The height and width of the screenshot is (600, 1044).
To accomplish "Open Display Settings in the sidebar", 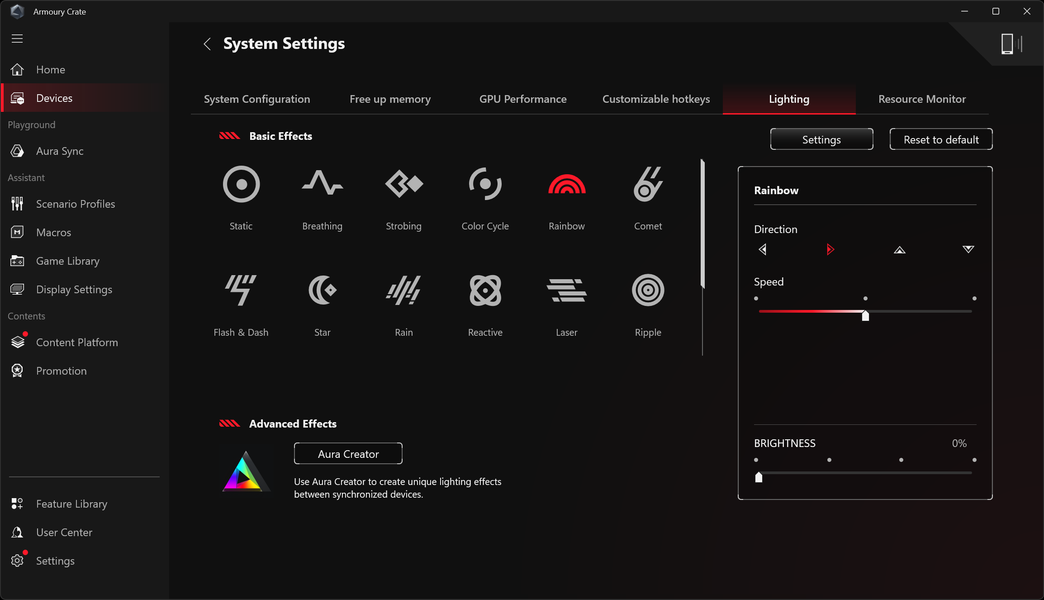I will [x=85, y=290].
